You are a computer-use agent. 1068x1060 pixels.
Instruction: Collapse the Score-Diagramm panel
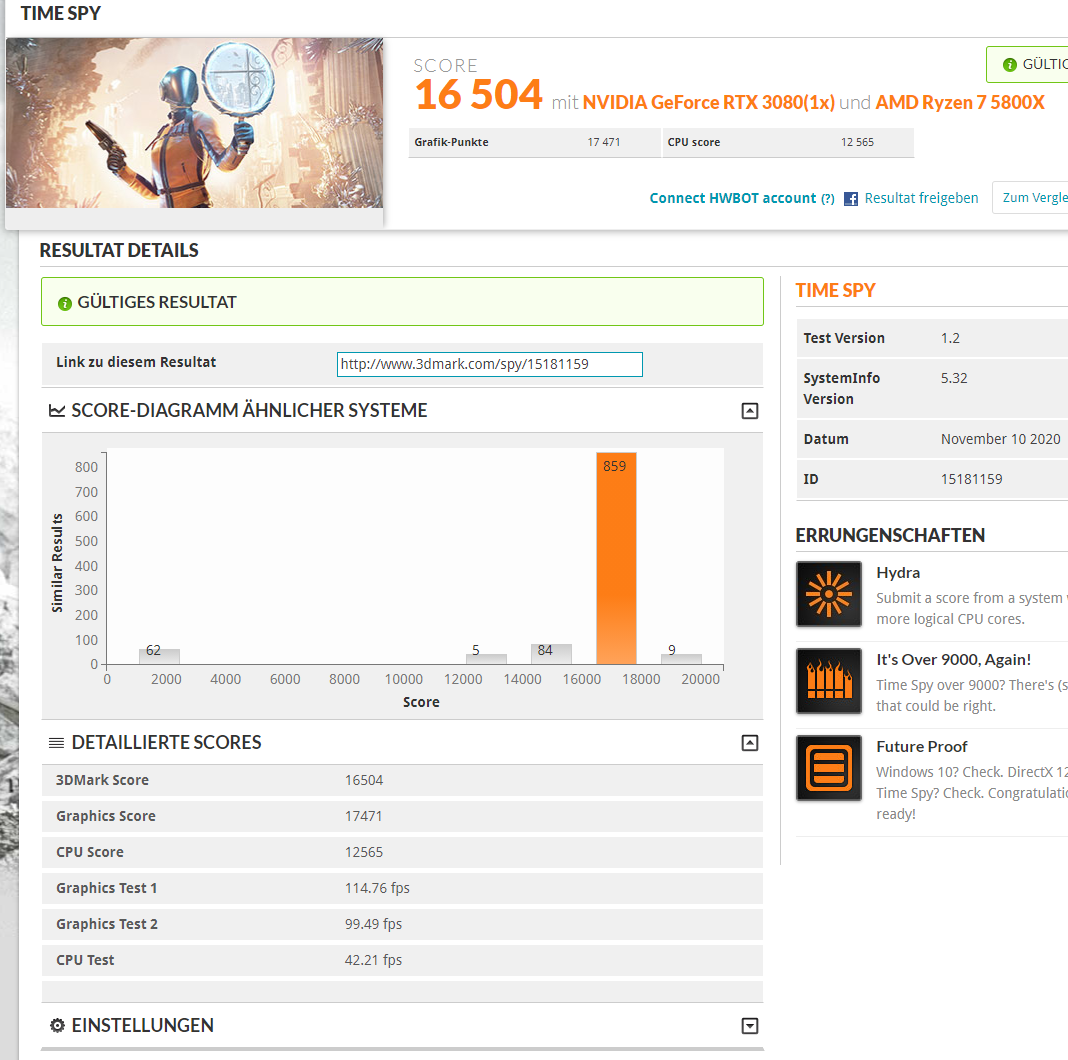749,410
